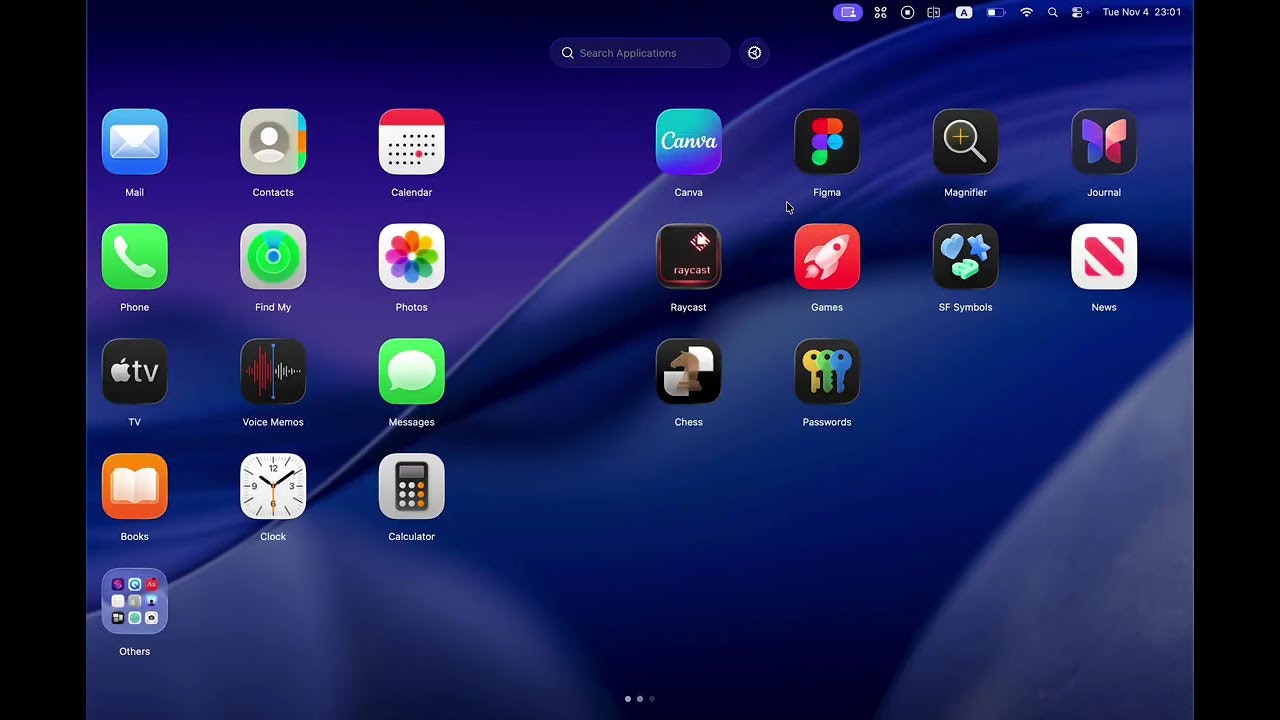Open the Journal app
Image resolution: width=1280 pixels, height=720 pixels.
click(x=1104, y=142)
